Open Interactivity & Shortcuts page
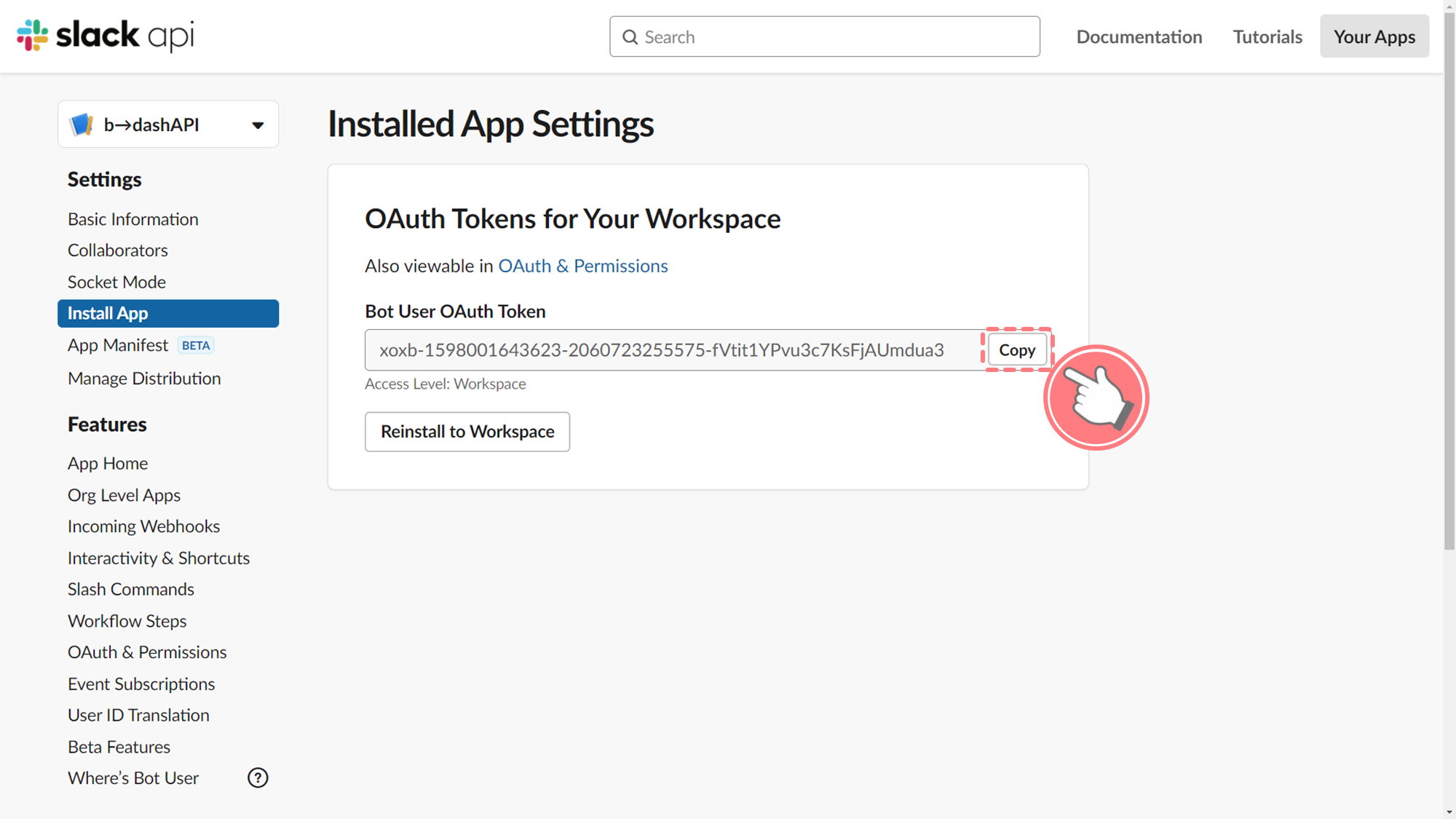The image size is (1456, 819). [159, 558]
